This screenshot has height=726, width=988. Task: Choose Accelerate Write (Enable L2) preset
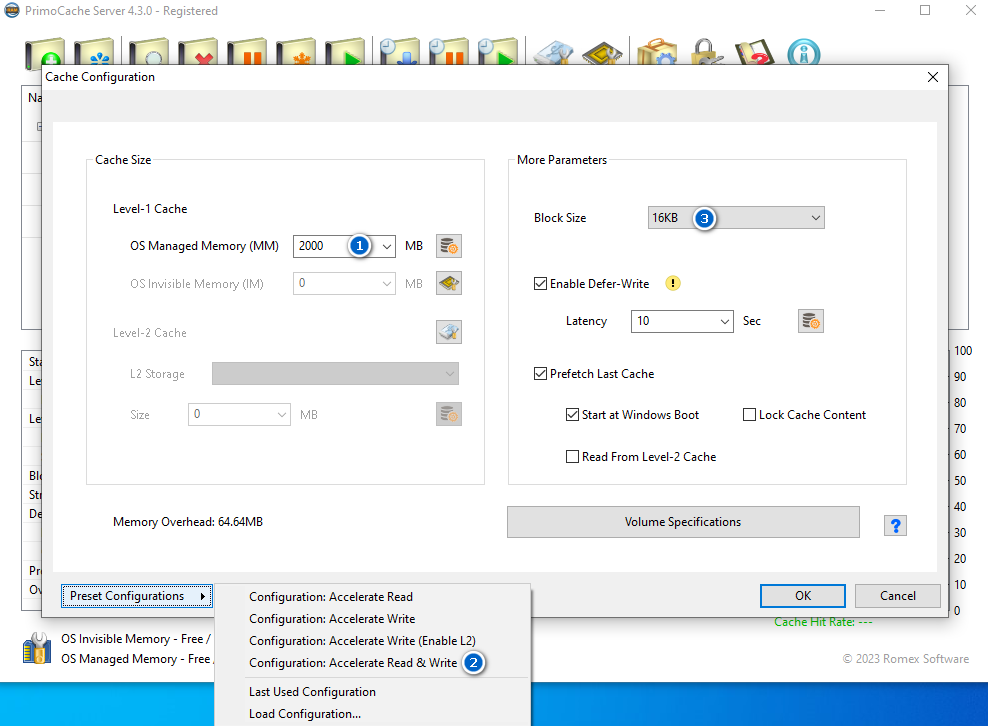[362, 641]
